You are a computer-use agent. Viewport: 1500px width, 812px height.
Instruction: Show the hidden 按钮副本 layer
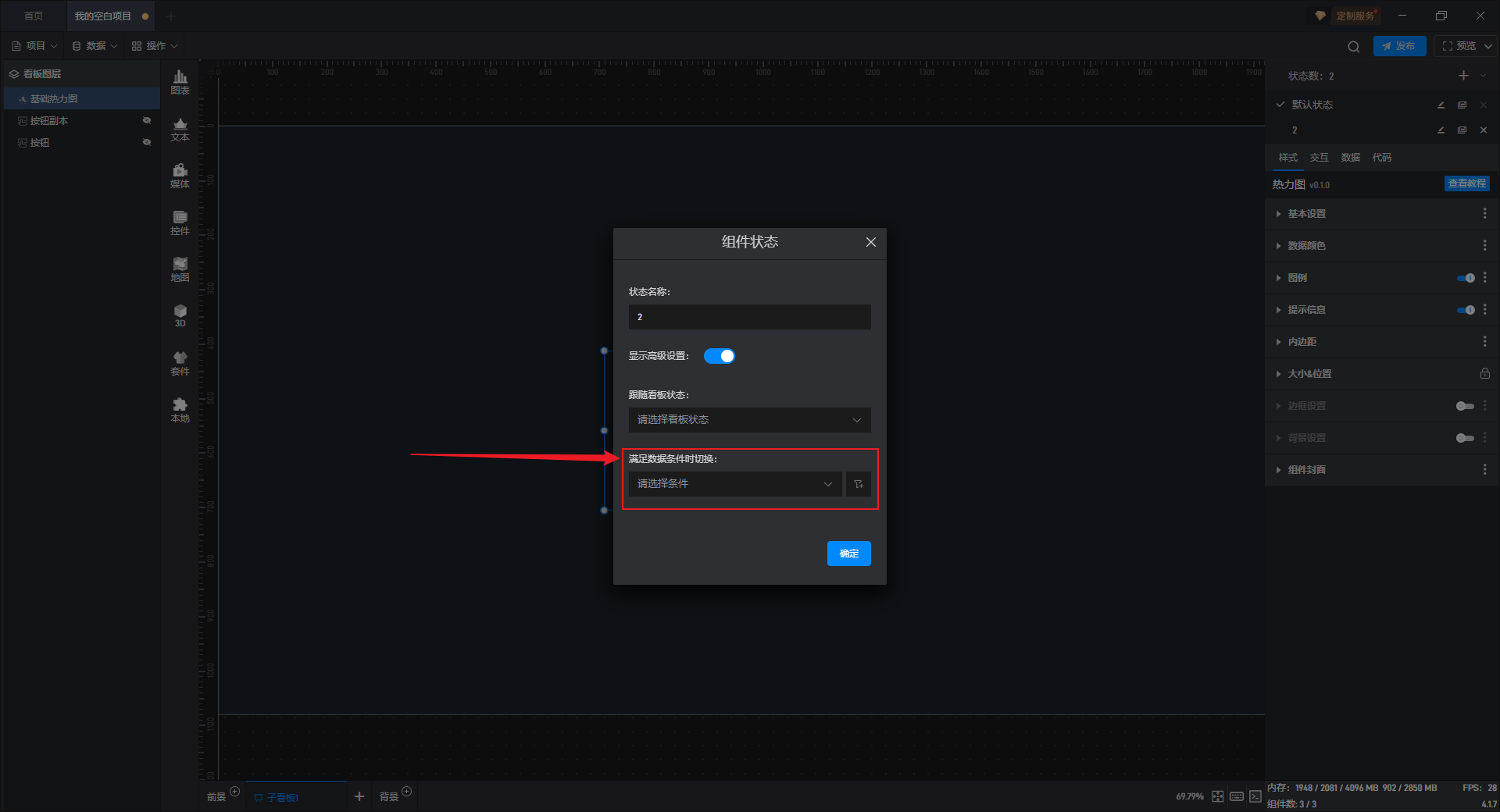point(146,120)
